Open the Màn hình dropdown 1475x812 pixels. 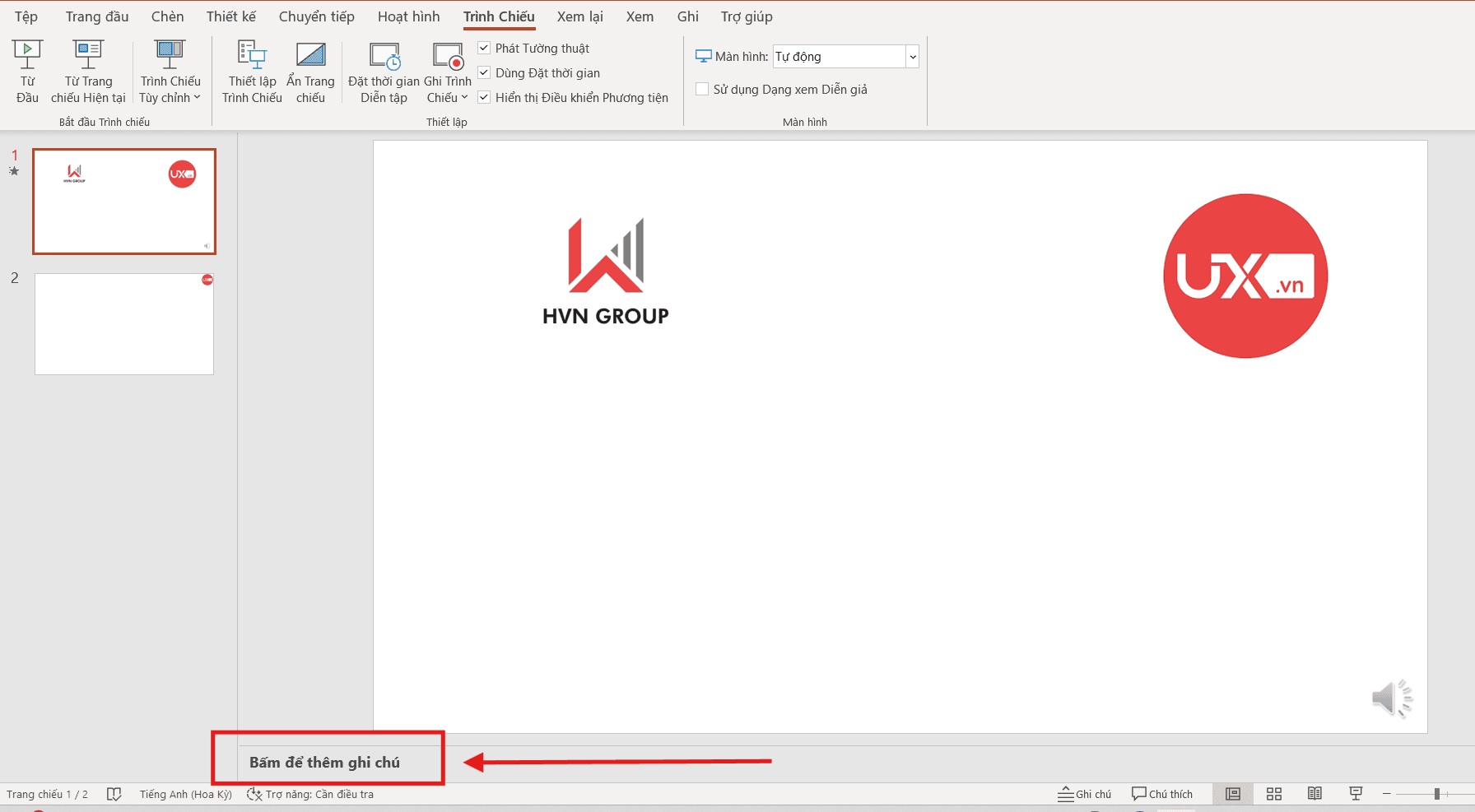(913, 56)
